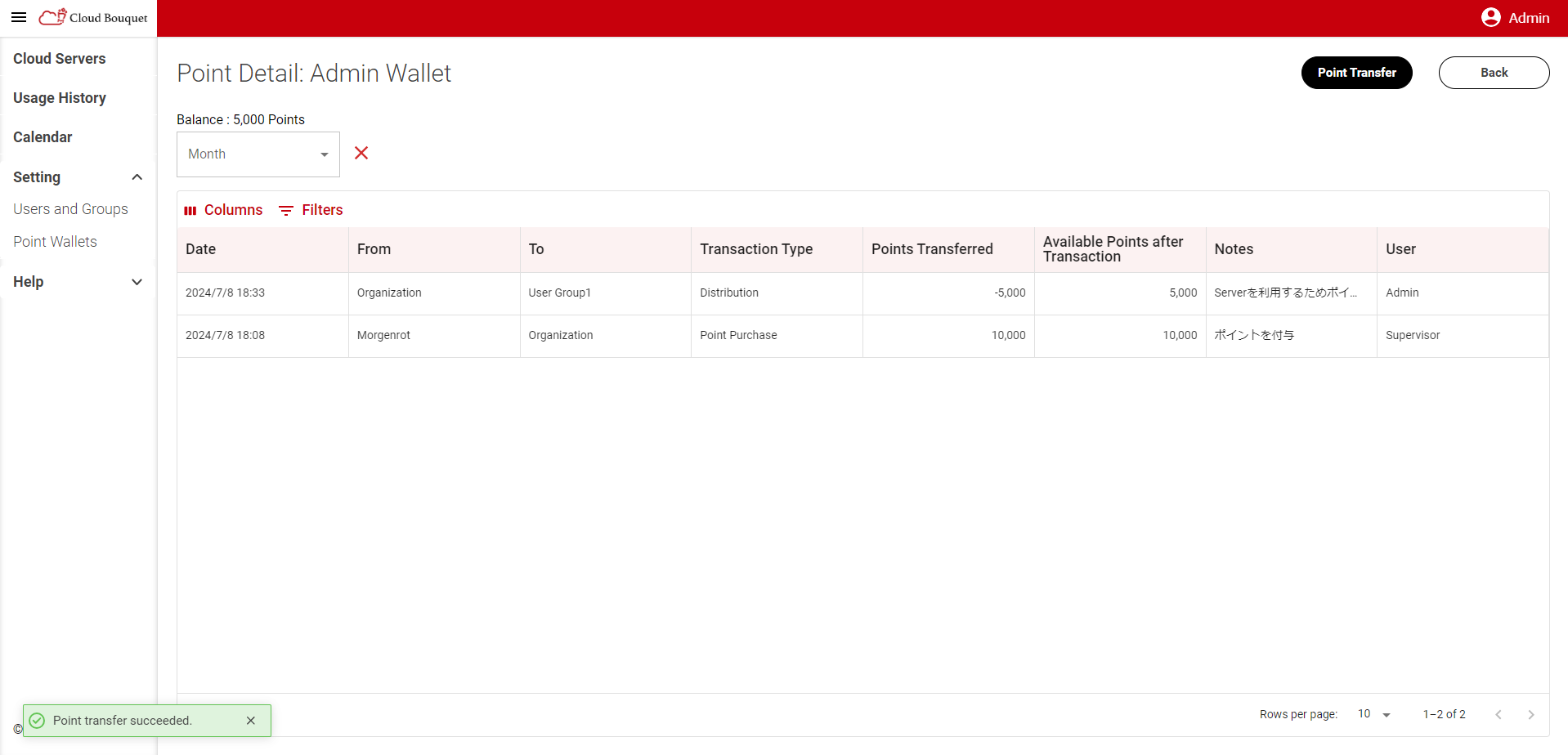
Task: Click the Columns bars icon
Action: click(x=190, y=211)
